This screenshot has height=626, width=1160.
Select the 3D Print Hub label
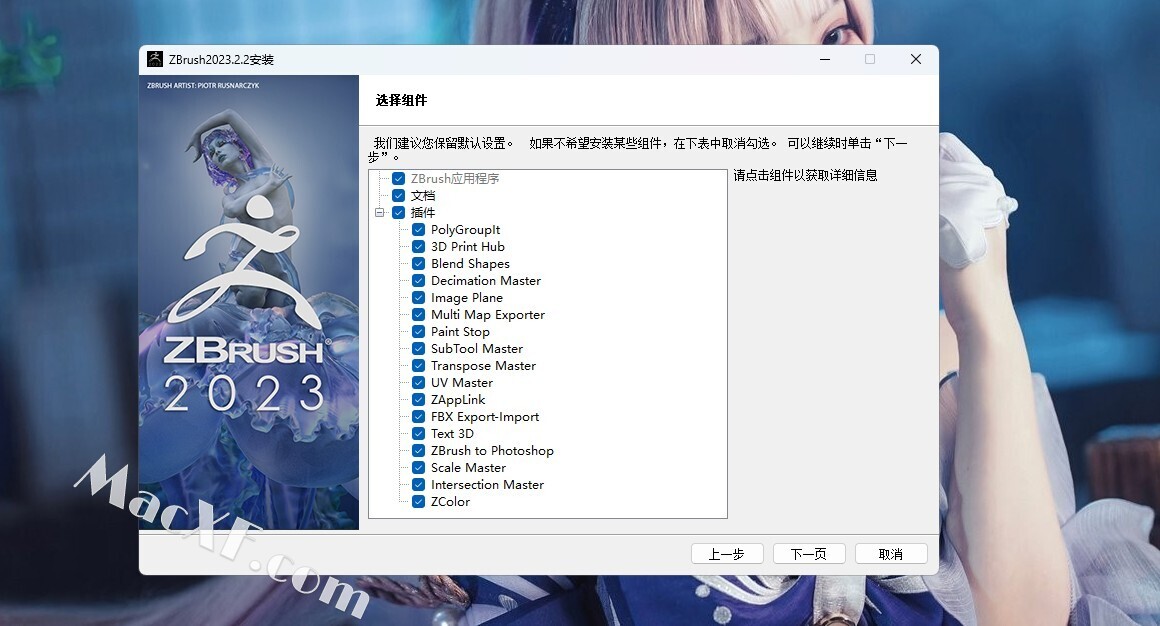pyautogui.click(x=468, y=246)
